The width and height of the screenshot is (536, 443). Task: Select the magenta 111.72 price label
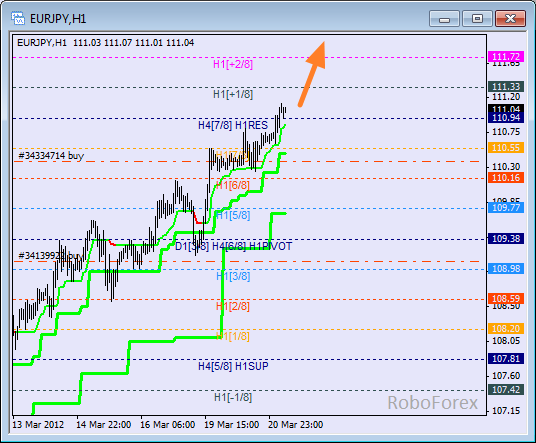point(506,56)
